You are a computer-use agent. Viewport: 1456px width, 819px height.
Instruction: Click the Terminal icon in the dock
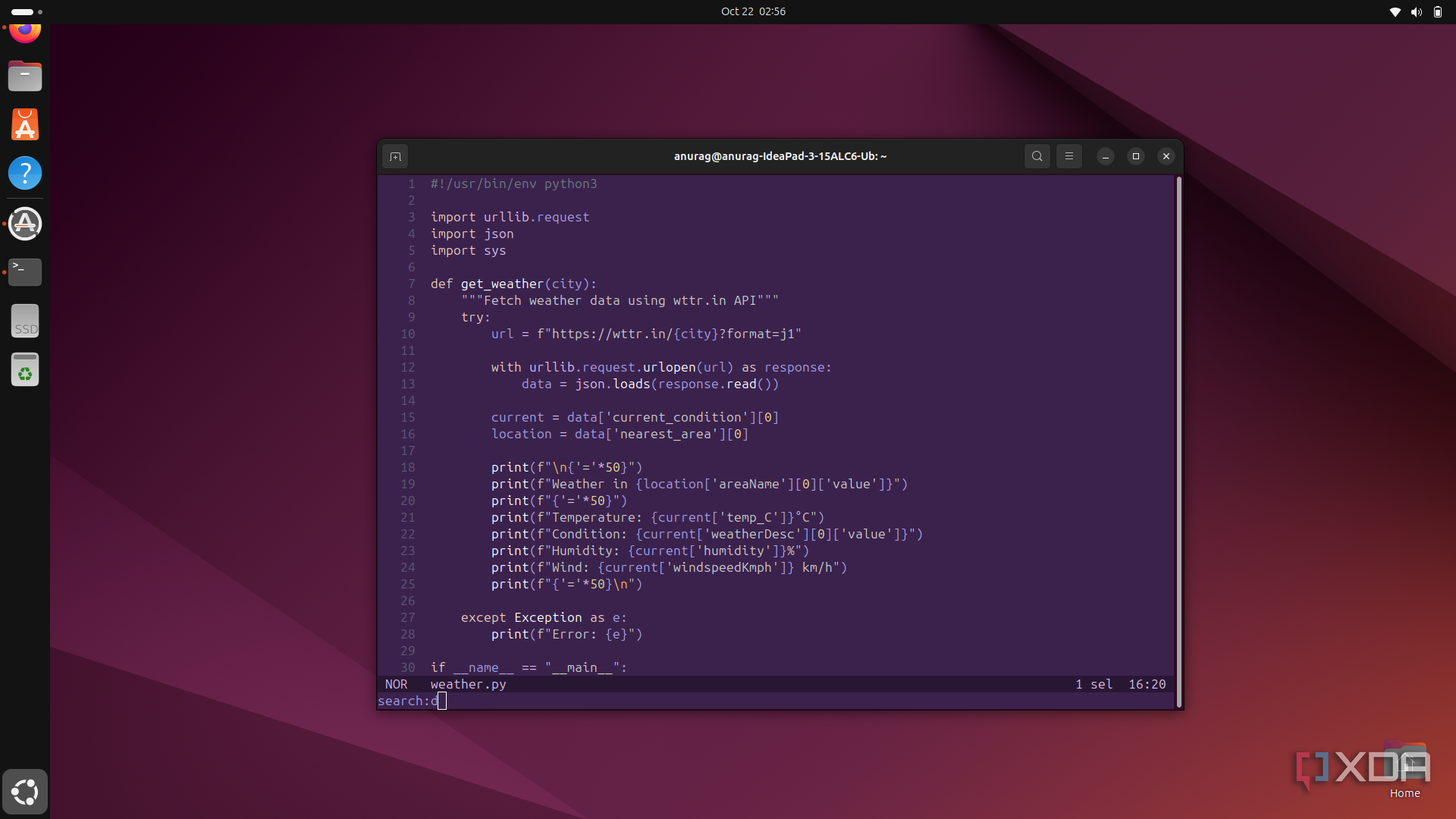(x=25, y=271)
